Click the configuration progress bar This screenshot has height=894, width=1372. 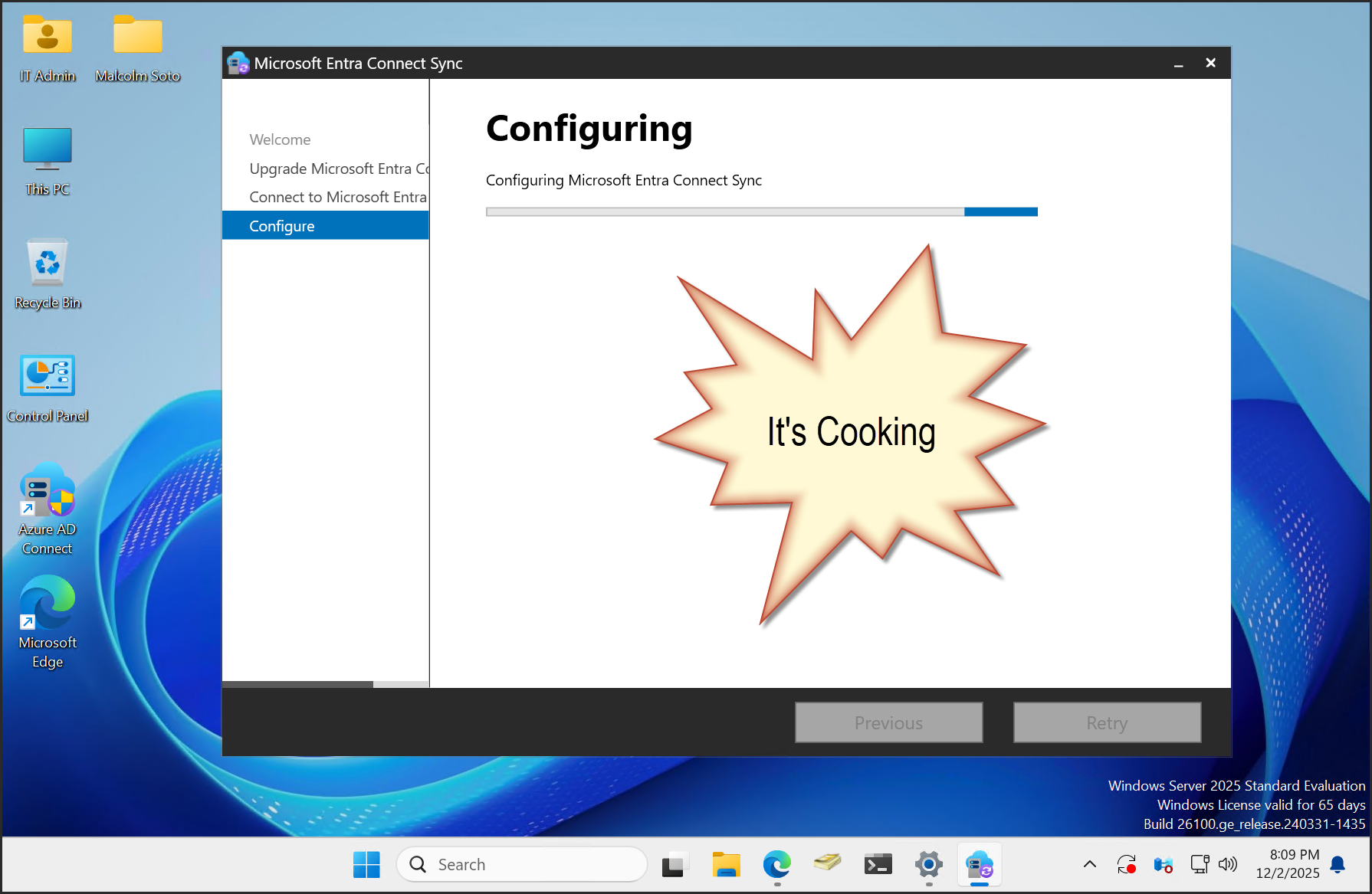tap(761, 212)
